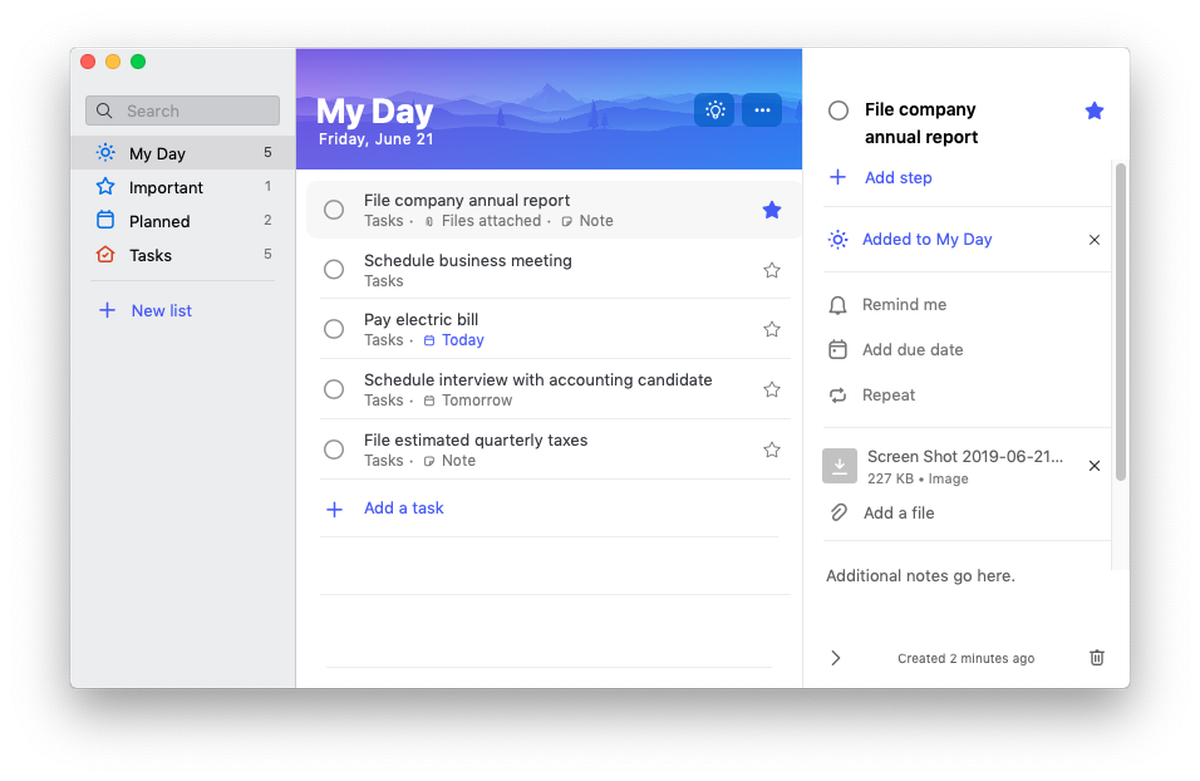
Task: Open the three-dots list options menu
Action: 762,110
